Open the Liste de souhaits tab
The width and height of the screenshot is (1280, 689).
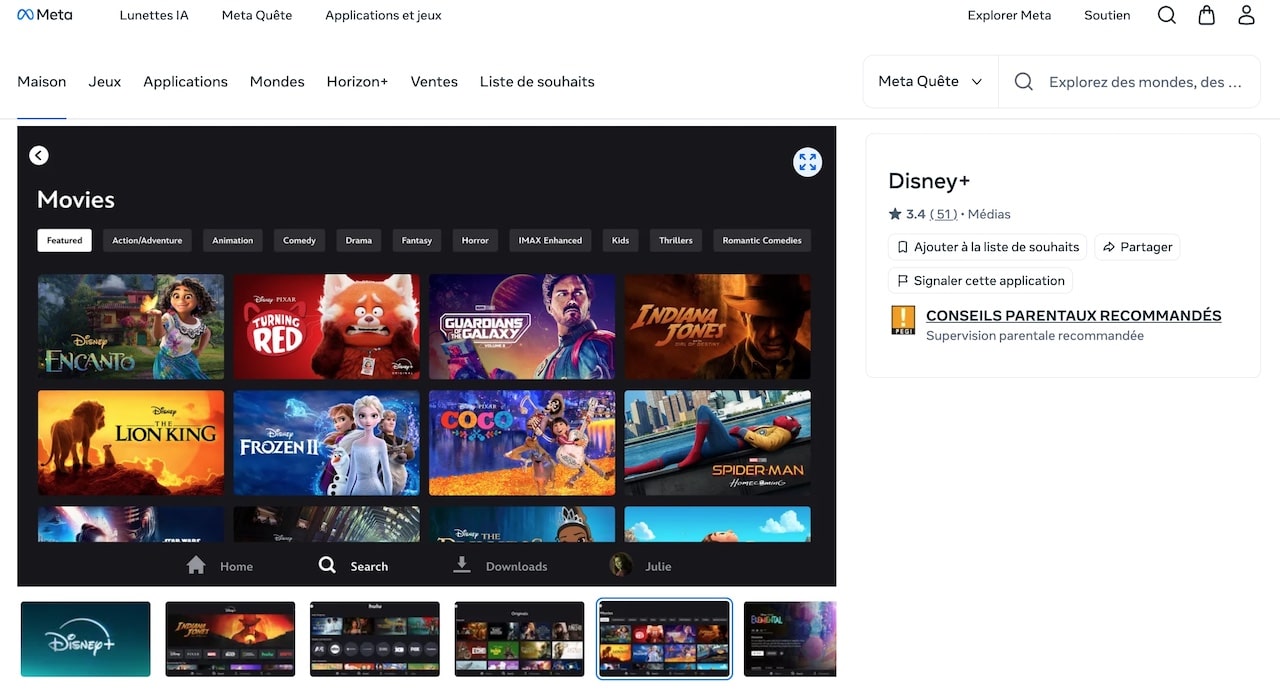coord(537,82)
